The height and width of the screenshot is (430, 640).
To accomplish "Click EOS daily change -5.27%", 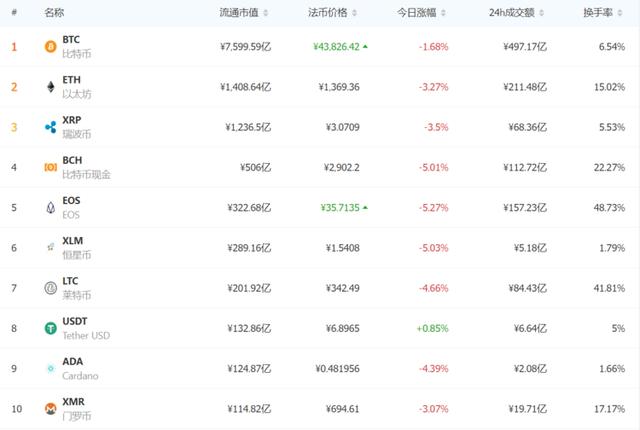I will pos(433,208).
